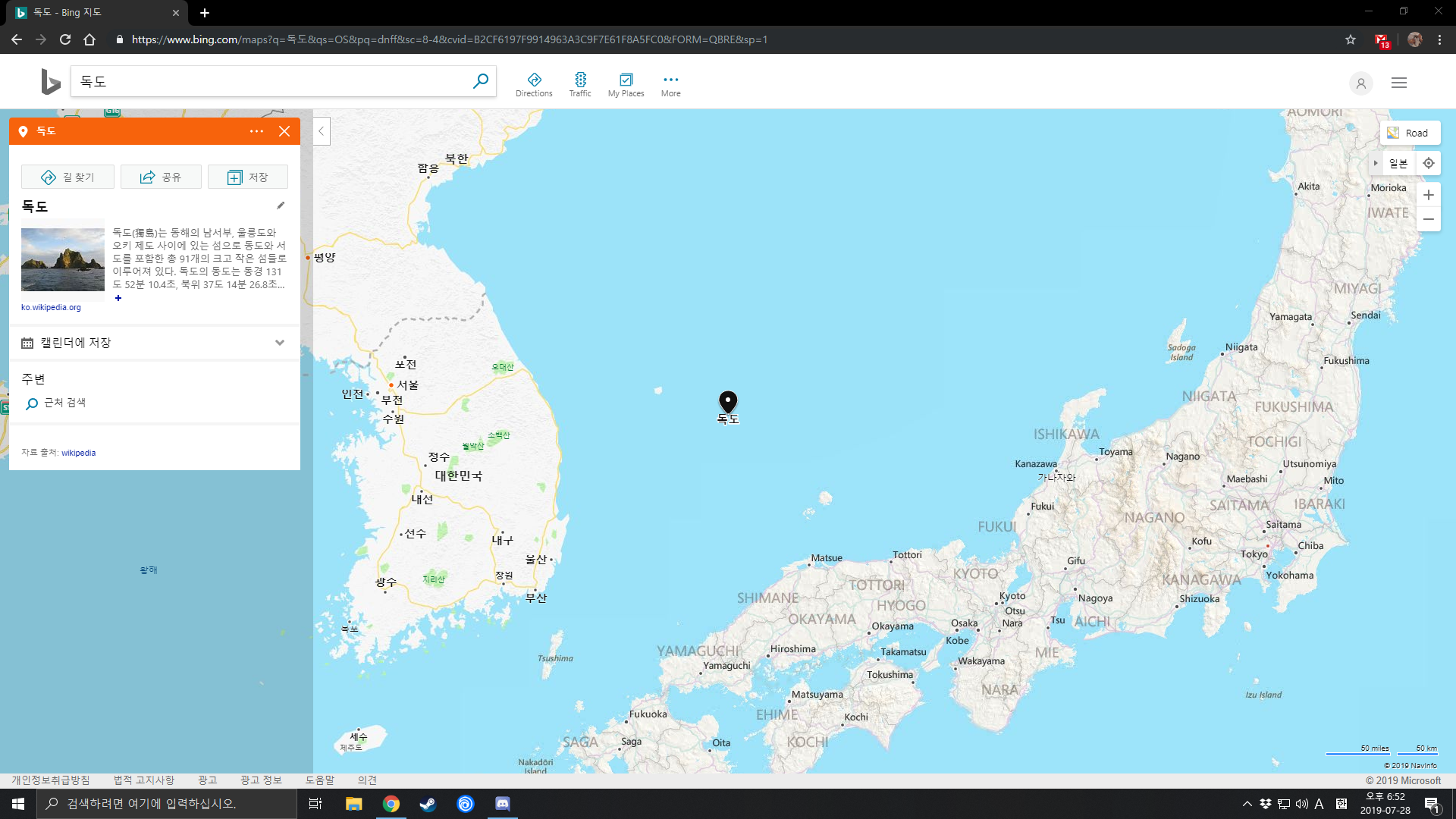Viewport: 1456px width, 819px height.
Task: Click 근처 검색 nearby search
Action: click(x=56, y=403)
